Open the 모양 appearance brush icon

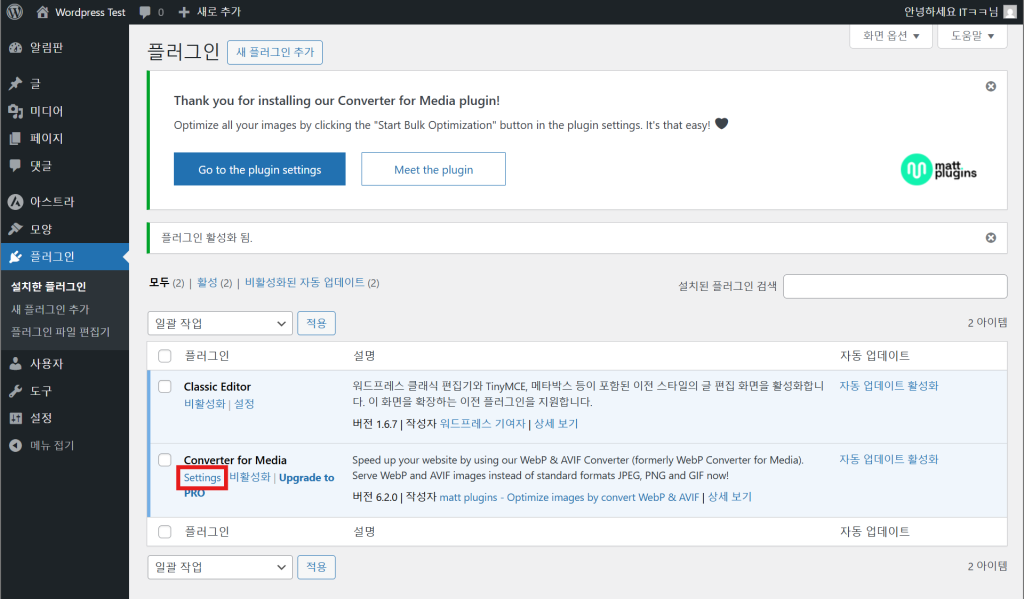(16, 229)
